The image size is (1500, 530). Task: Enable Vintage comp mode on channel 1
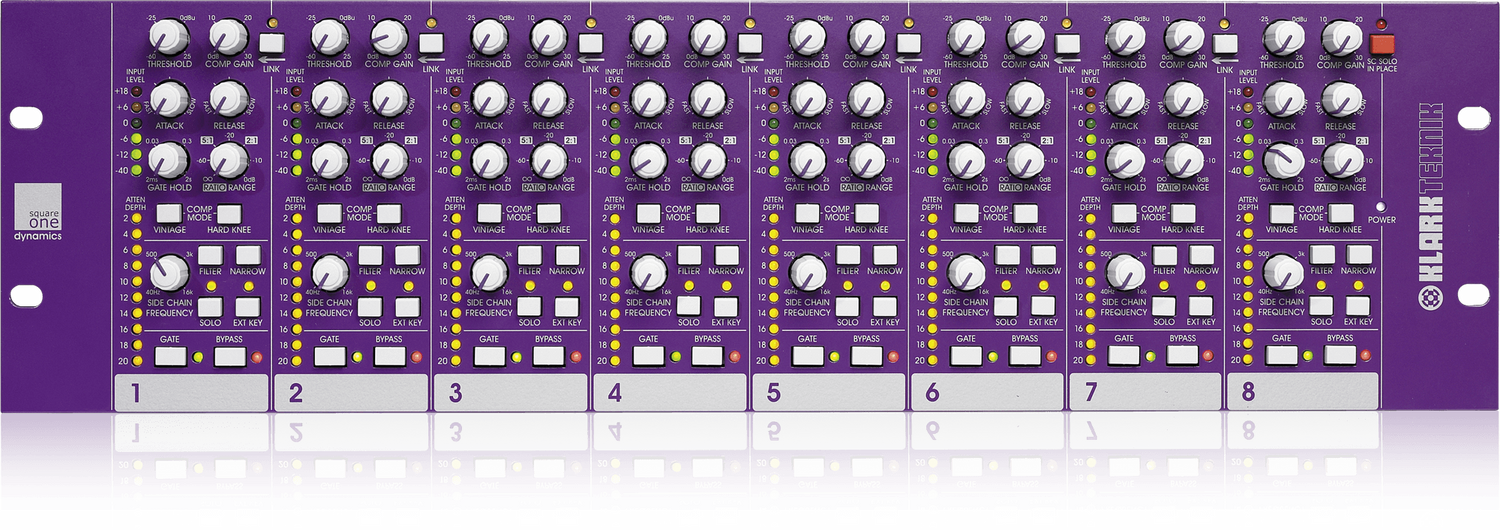click(x=171, y=212)
